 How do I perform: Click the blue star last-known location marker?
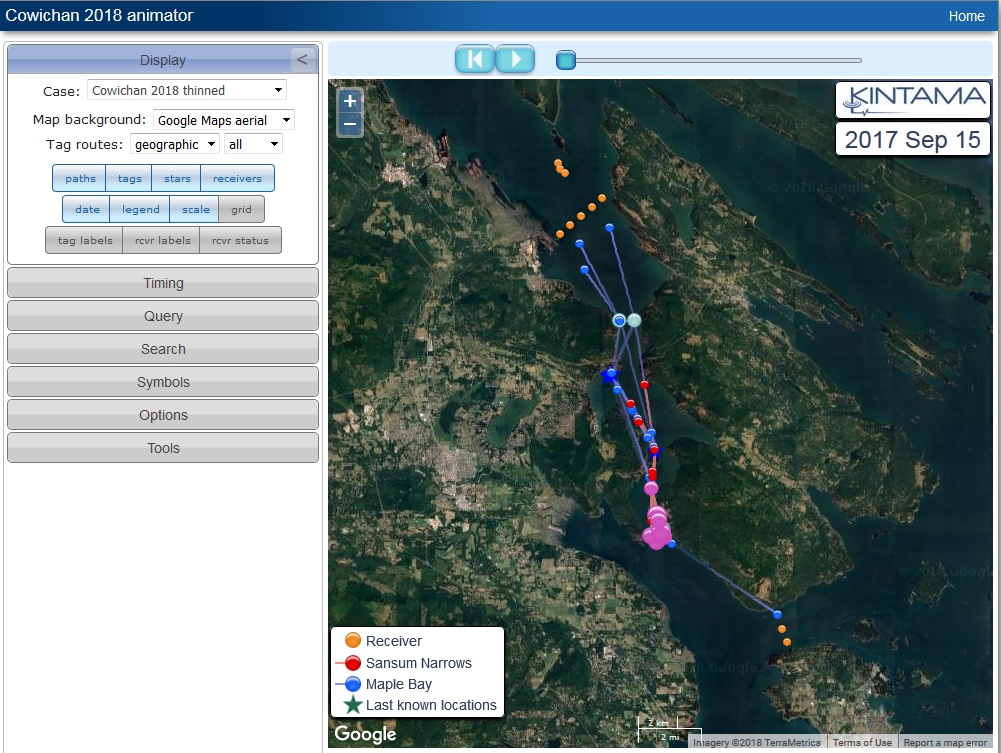coord(608,375)
